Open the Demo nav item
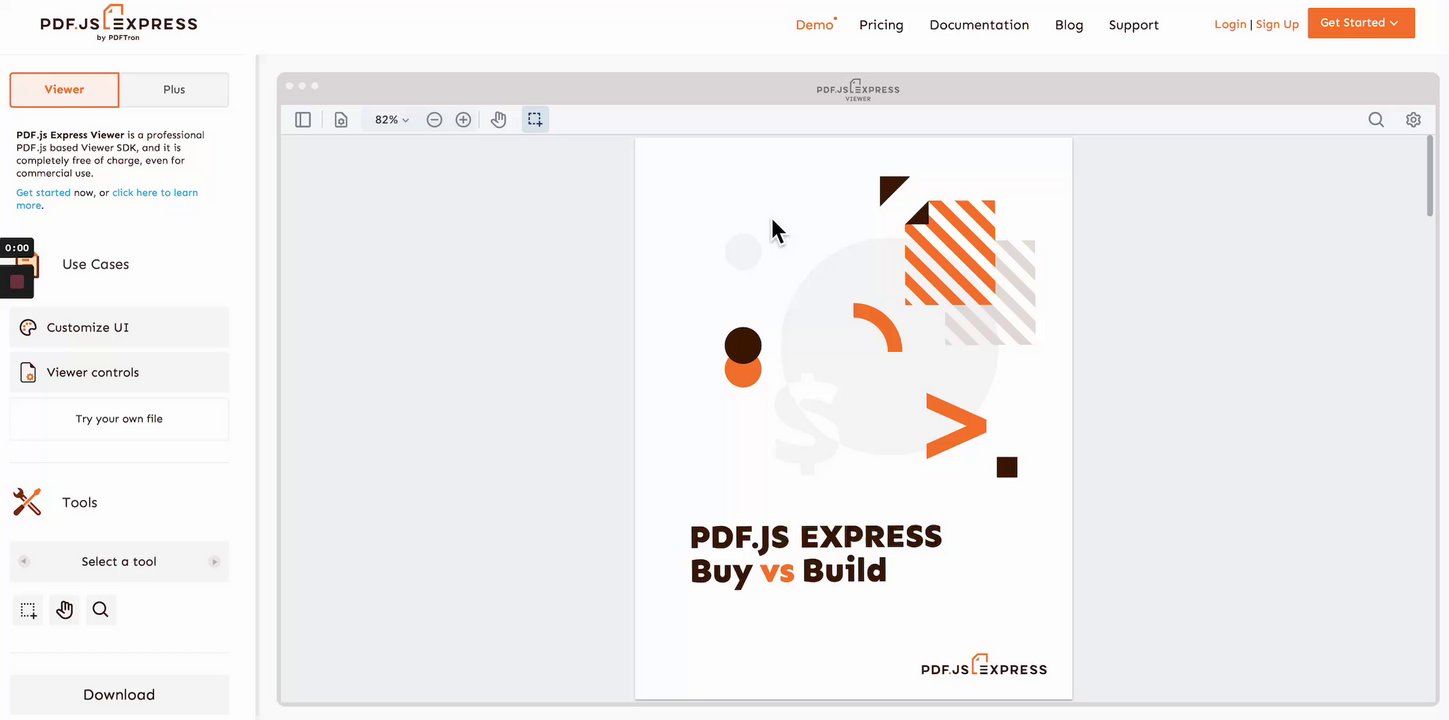 point(814,25)
